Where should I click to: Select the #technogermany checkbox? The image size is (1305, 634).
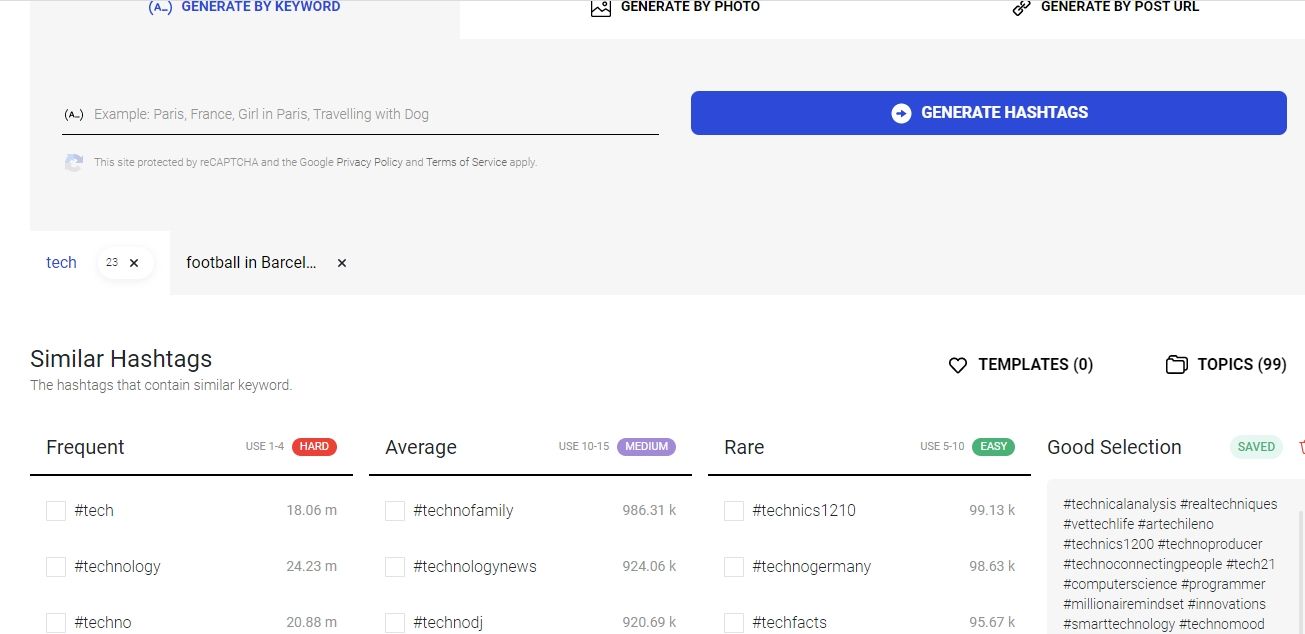(734, 567)
